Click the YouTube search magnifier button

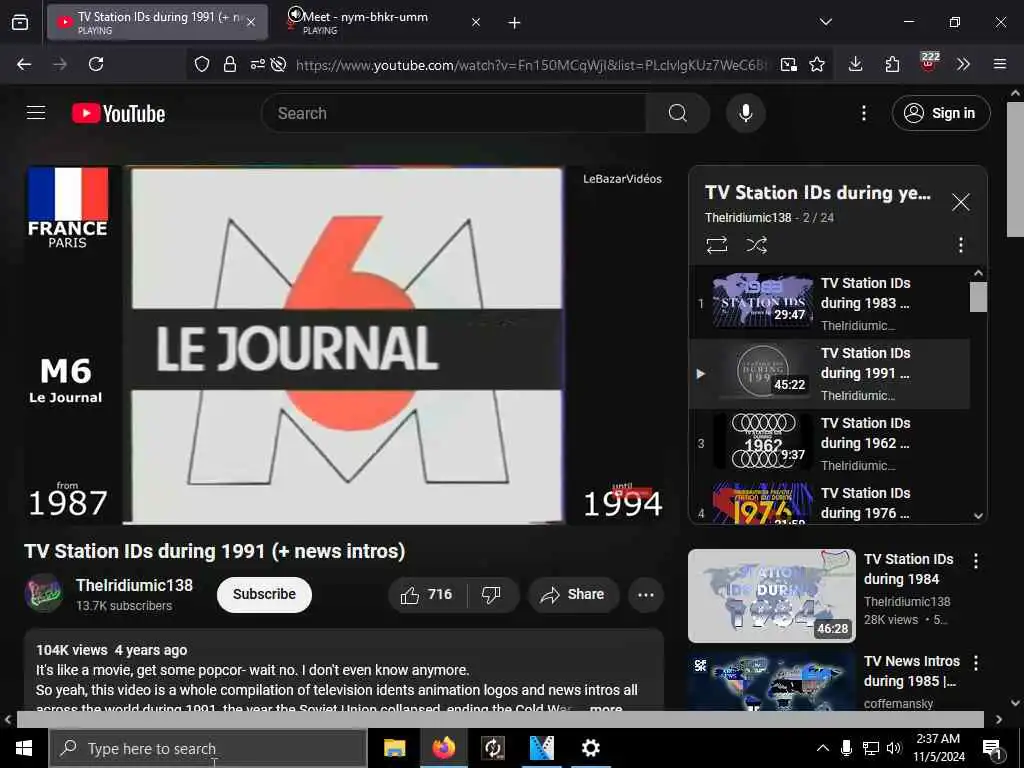pyautogui.click(x=677, y=113)
